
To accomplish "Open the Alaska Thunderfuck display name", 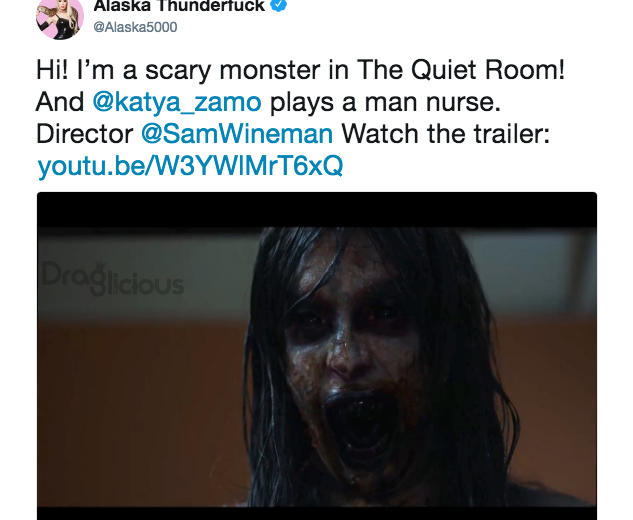I will pyautogui.click(x=179, y=6).
